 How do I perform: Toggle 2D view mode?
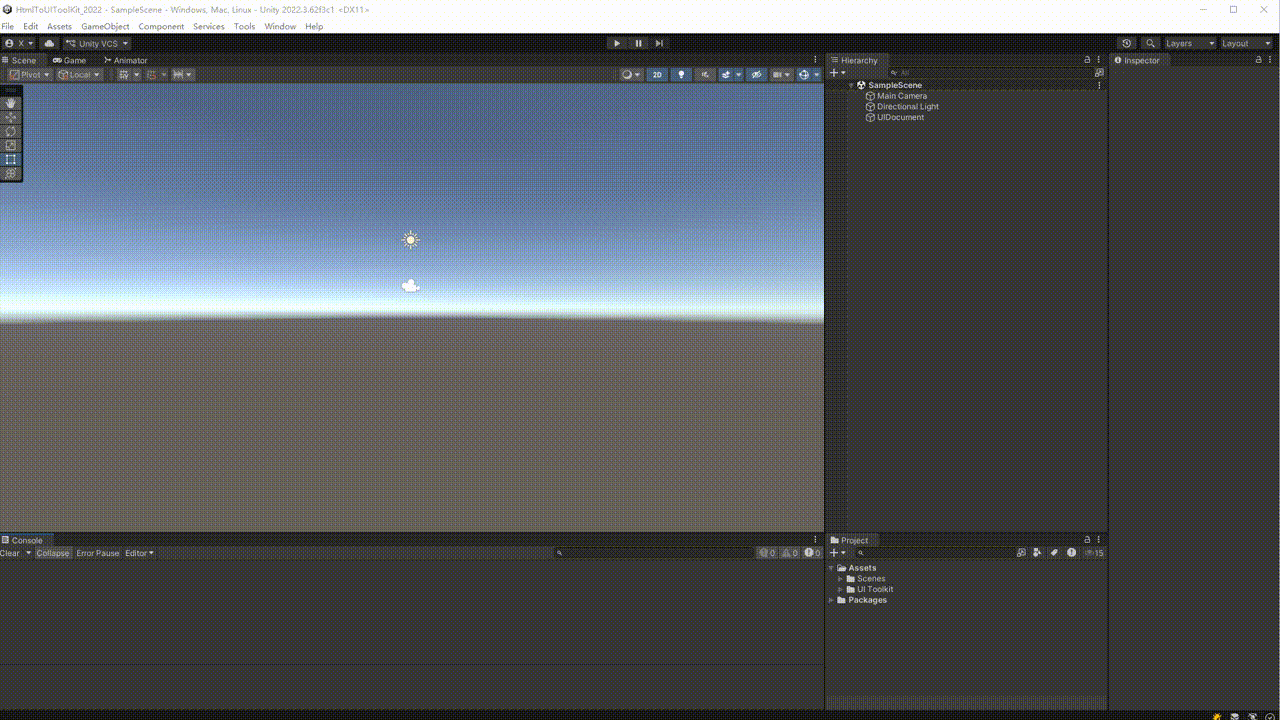tap(657, 74)
